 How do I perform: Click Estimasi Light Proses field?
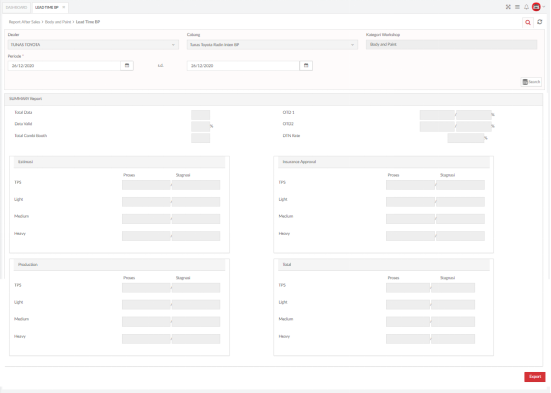pos(146,202)
